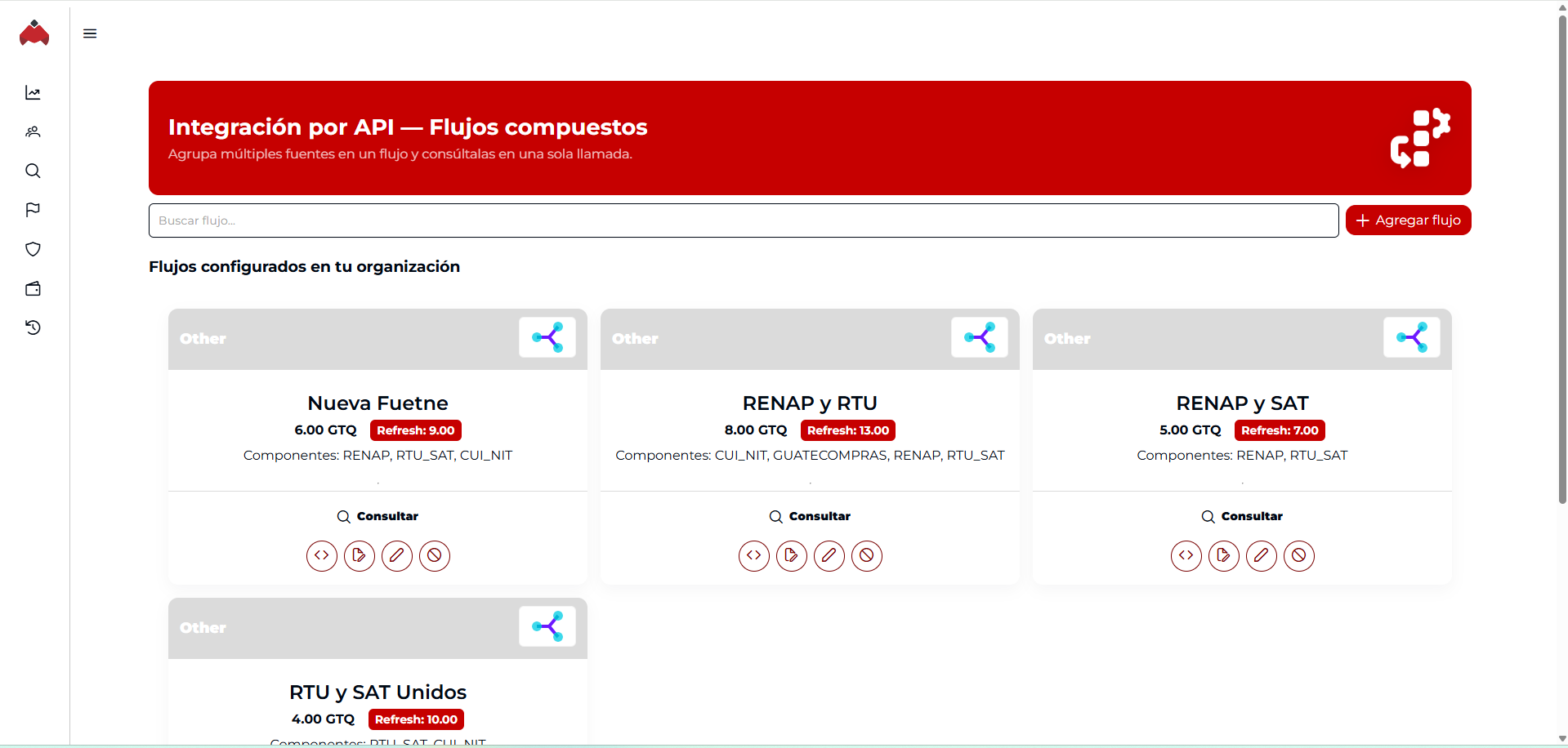Click the red home logo
Viewport: 1568px width, 748px height.
(34, 33)
